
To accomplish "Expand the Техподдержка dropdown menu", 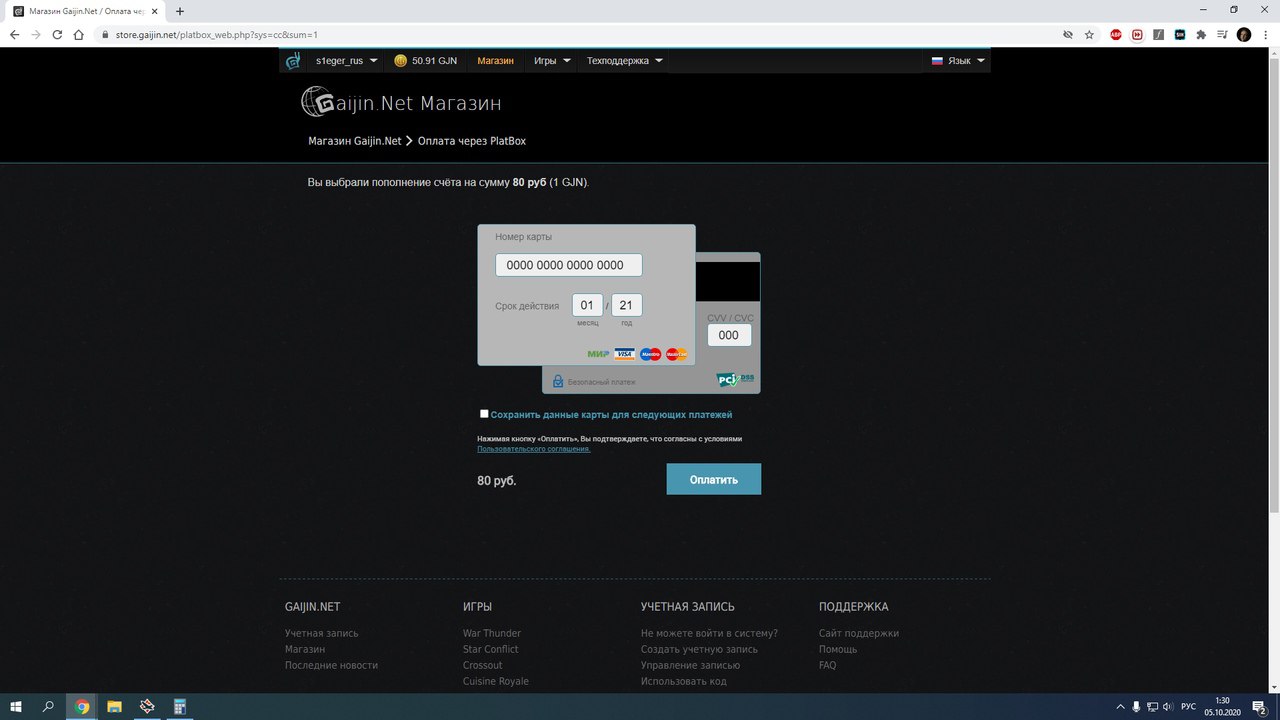I will [x=625, y=61].
